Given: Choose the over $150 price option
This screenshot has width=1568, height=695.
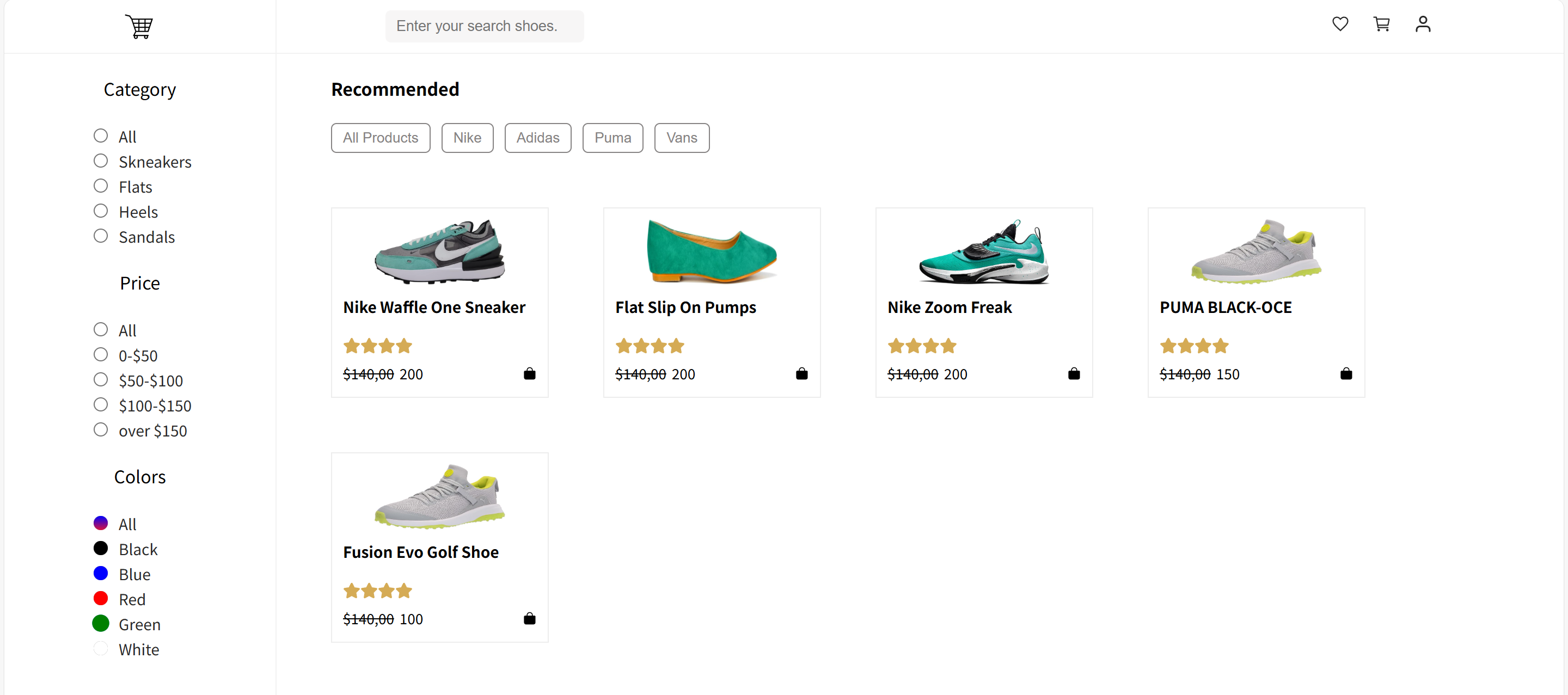Looking at the screenshot, I should click(101, 429).
